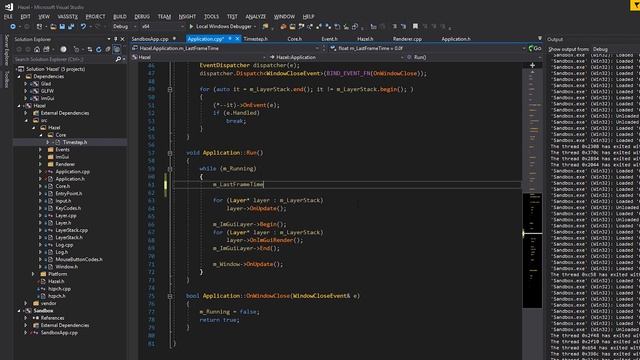Select EntryPoint.h in the tree
640x360 pixels.
69,194
